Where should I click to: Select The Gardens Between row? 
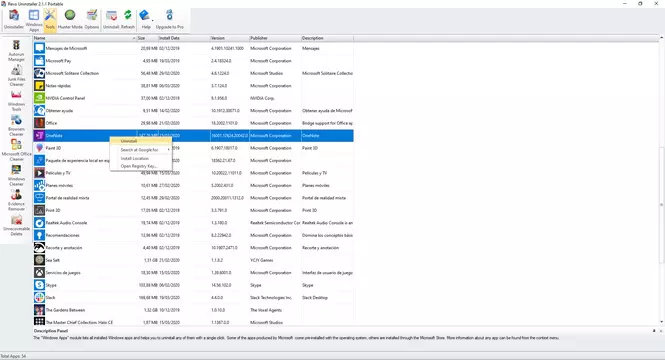click(193, 310)
